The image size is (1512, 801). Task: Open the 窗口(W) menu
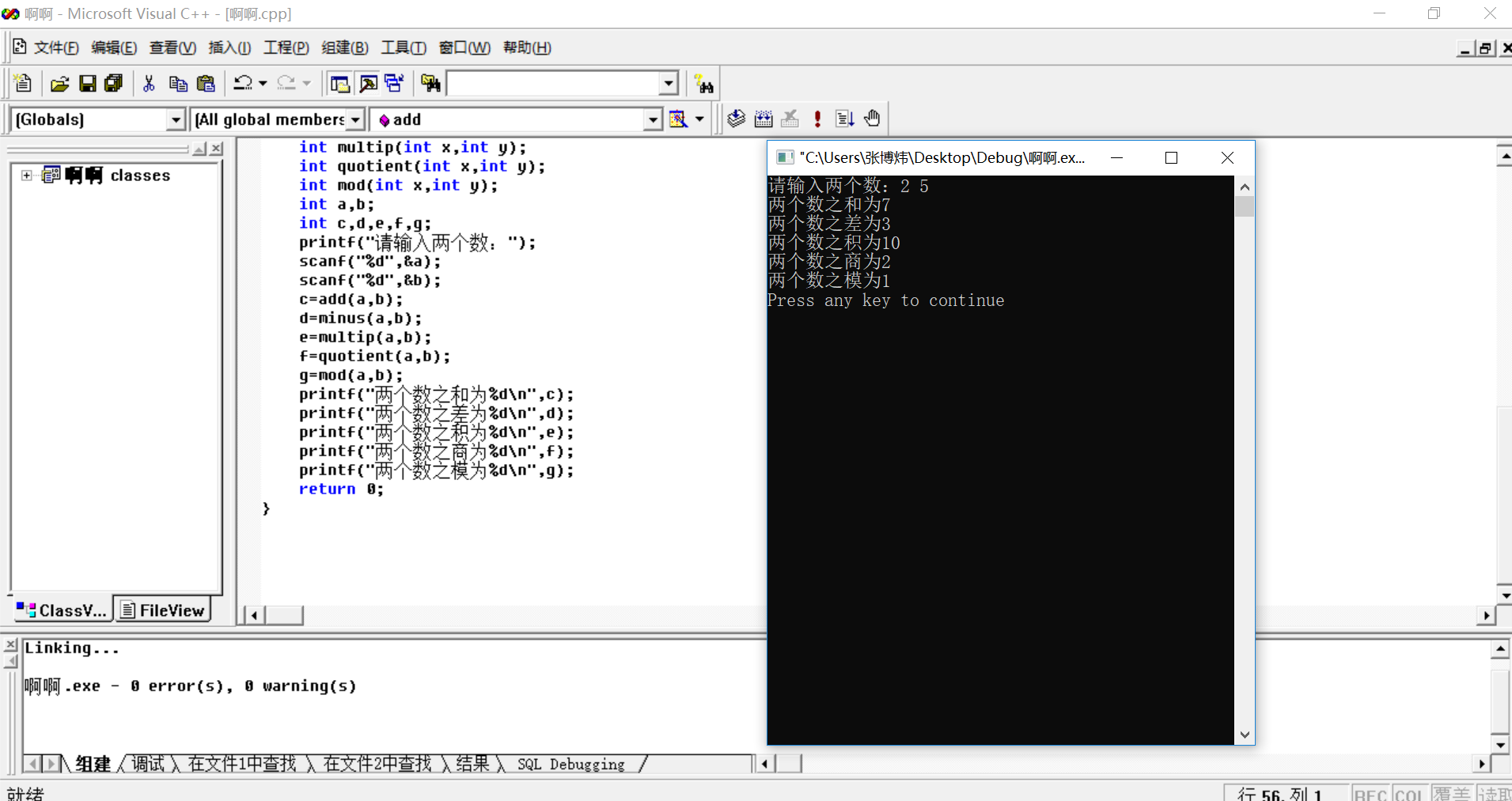[464, 48]
